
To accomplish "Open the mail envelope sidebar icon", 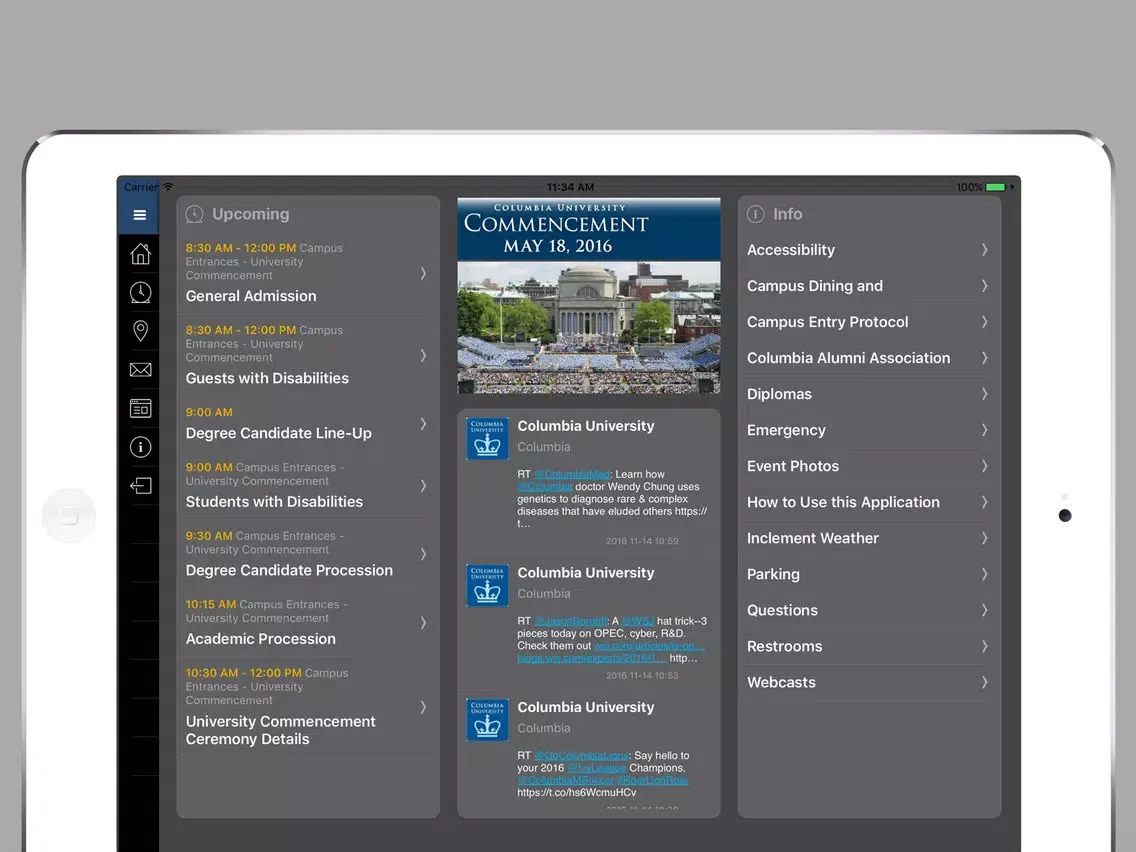I will coord(141,369).
